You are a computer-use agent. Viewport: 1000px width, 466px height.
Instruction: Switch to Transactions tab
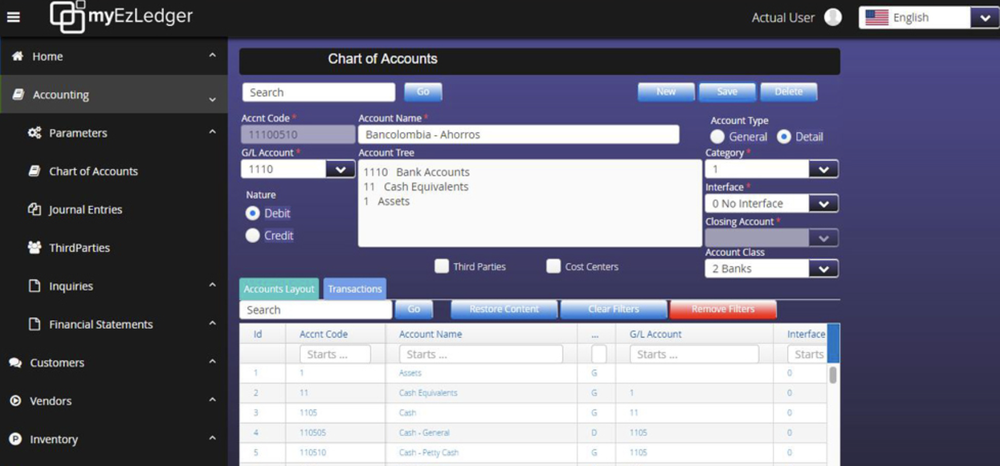click(x=355, y=289)
